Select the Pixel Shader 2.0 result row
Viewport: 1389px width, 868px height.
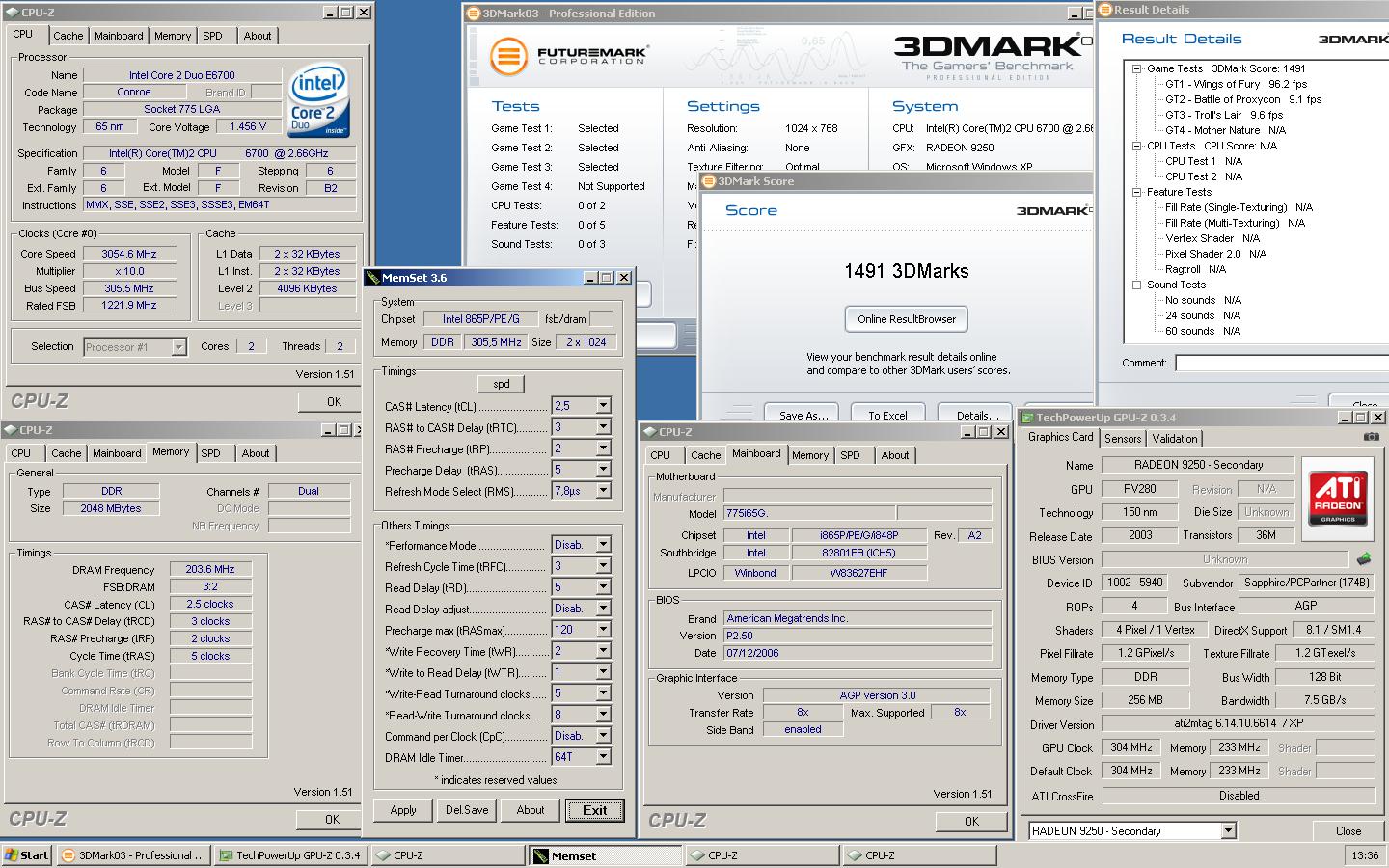point(1215,254)
